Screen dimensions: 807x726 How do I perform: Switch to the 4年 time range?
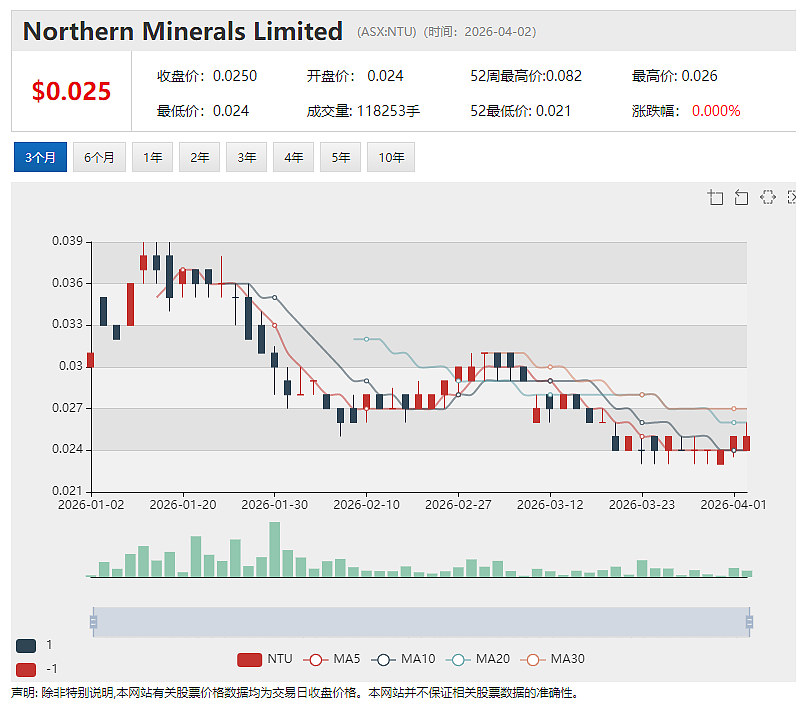[293, 157]
